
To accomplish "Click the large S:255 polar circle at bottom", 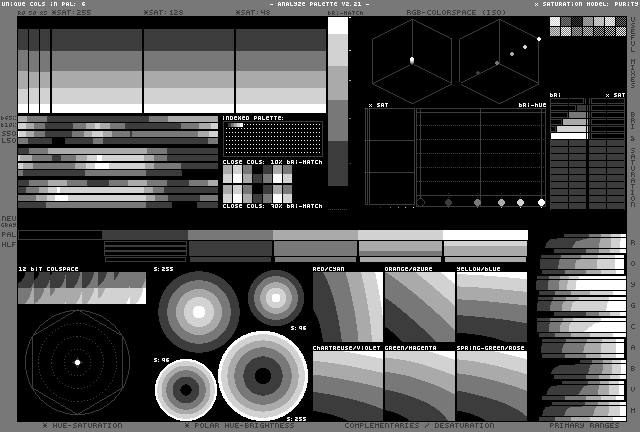I will (262, 376).
